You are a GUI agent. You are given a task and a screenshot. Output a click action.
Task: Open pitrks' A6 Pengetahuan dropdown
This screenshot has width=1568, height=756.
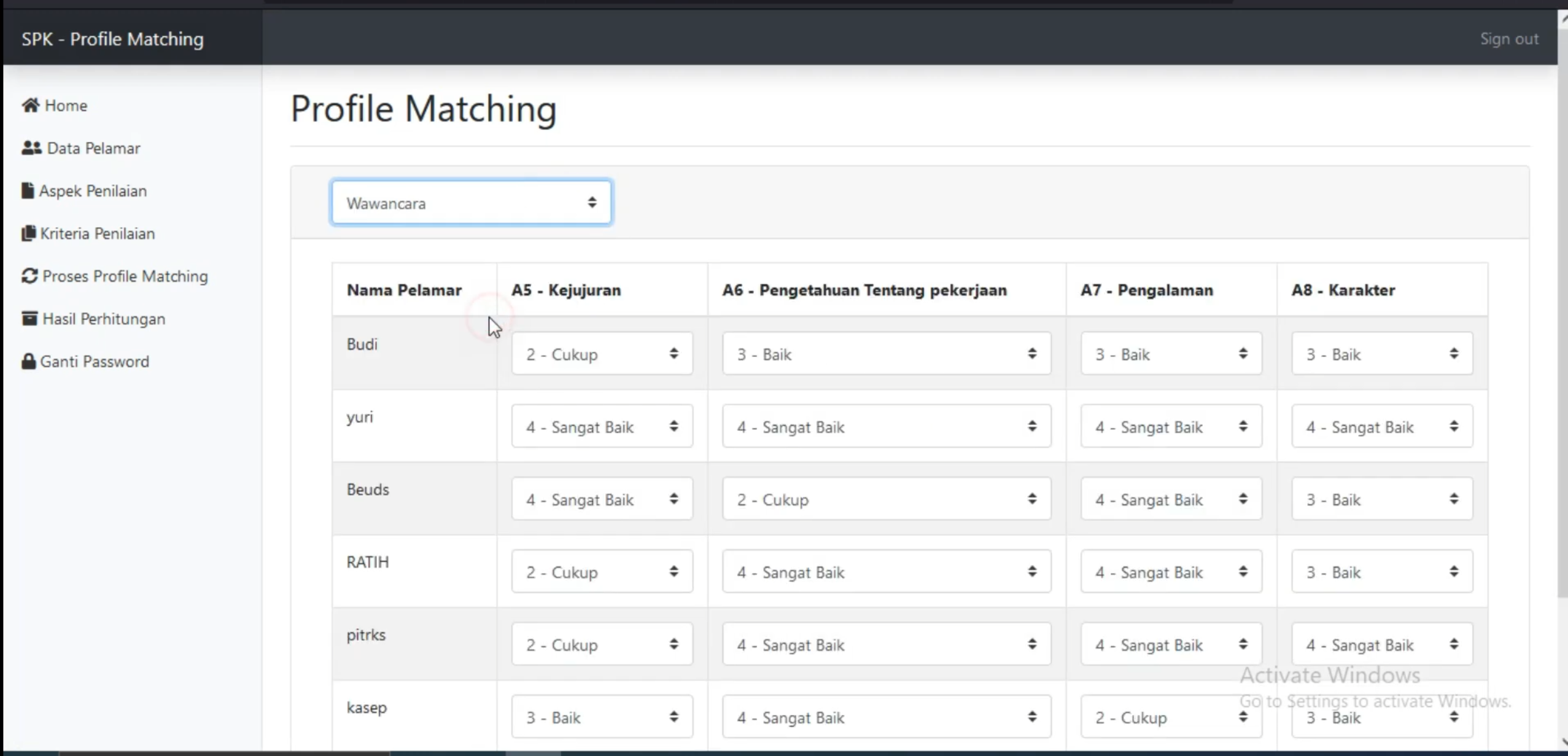[887, 644]
